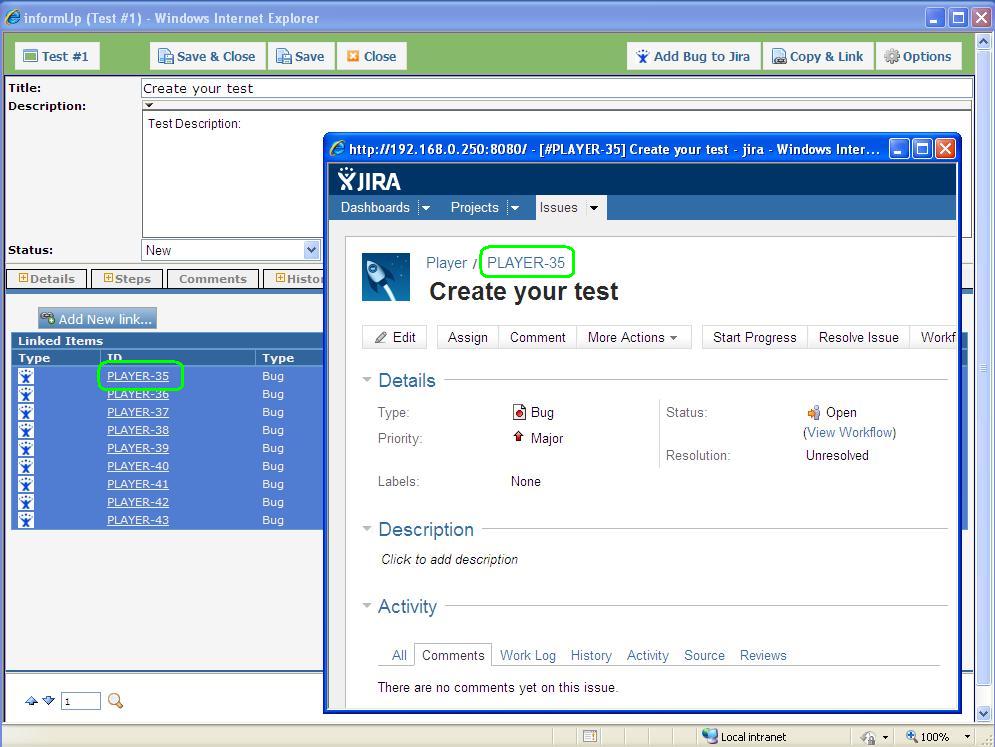Open linked item PLAYER-39
The width and height of the screenshot is (995, 747).
pos(138,447)
